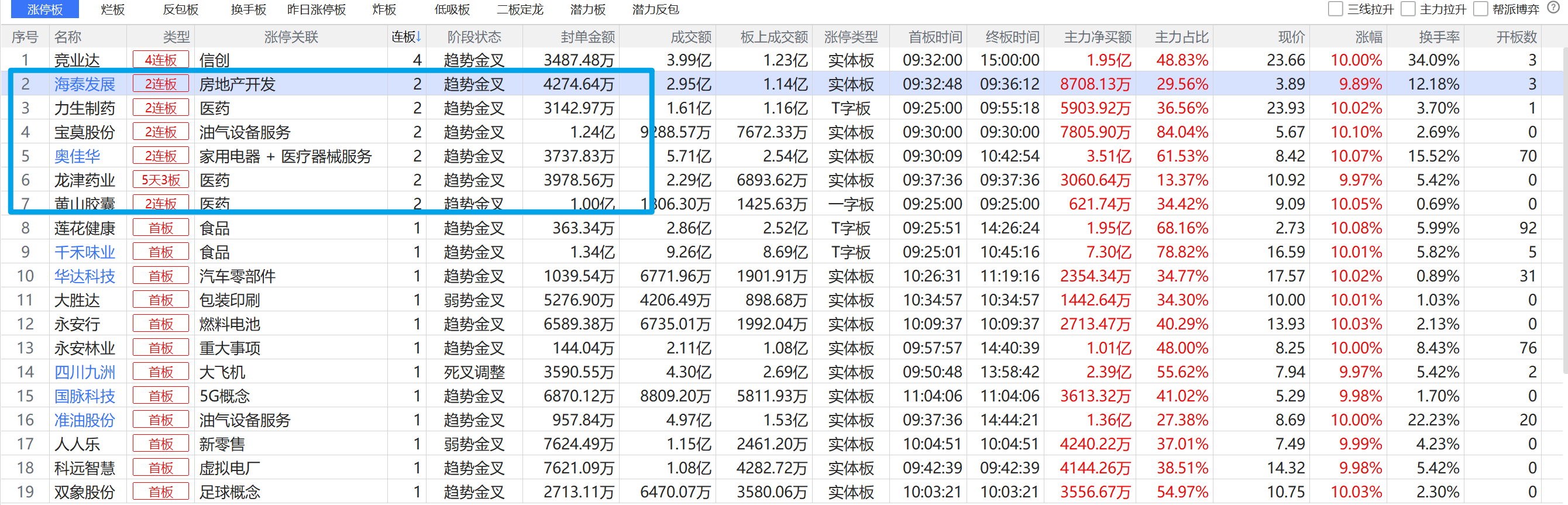Click the 5G概念 association cell
The height and width of the screenshot is (505, 1568).
(x=225, y=396)
